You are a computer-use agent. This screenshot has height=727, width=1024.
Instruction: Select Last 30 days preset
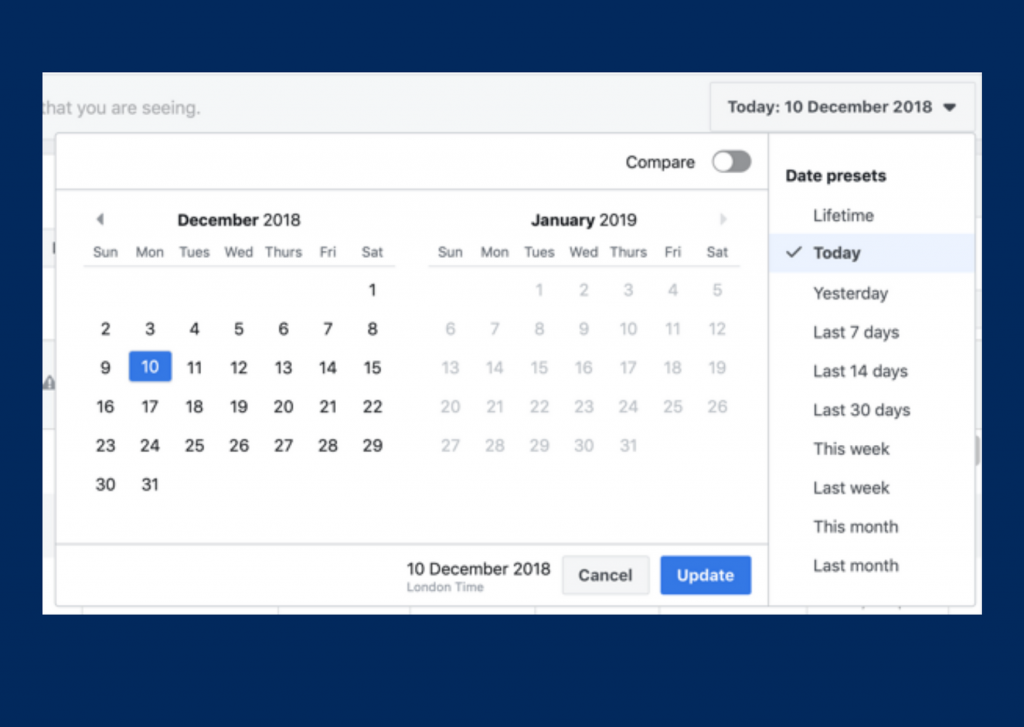pyautogui.click(x=861, y=410)
